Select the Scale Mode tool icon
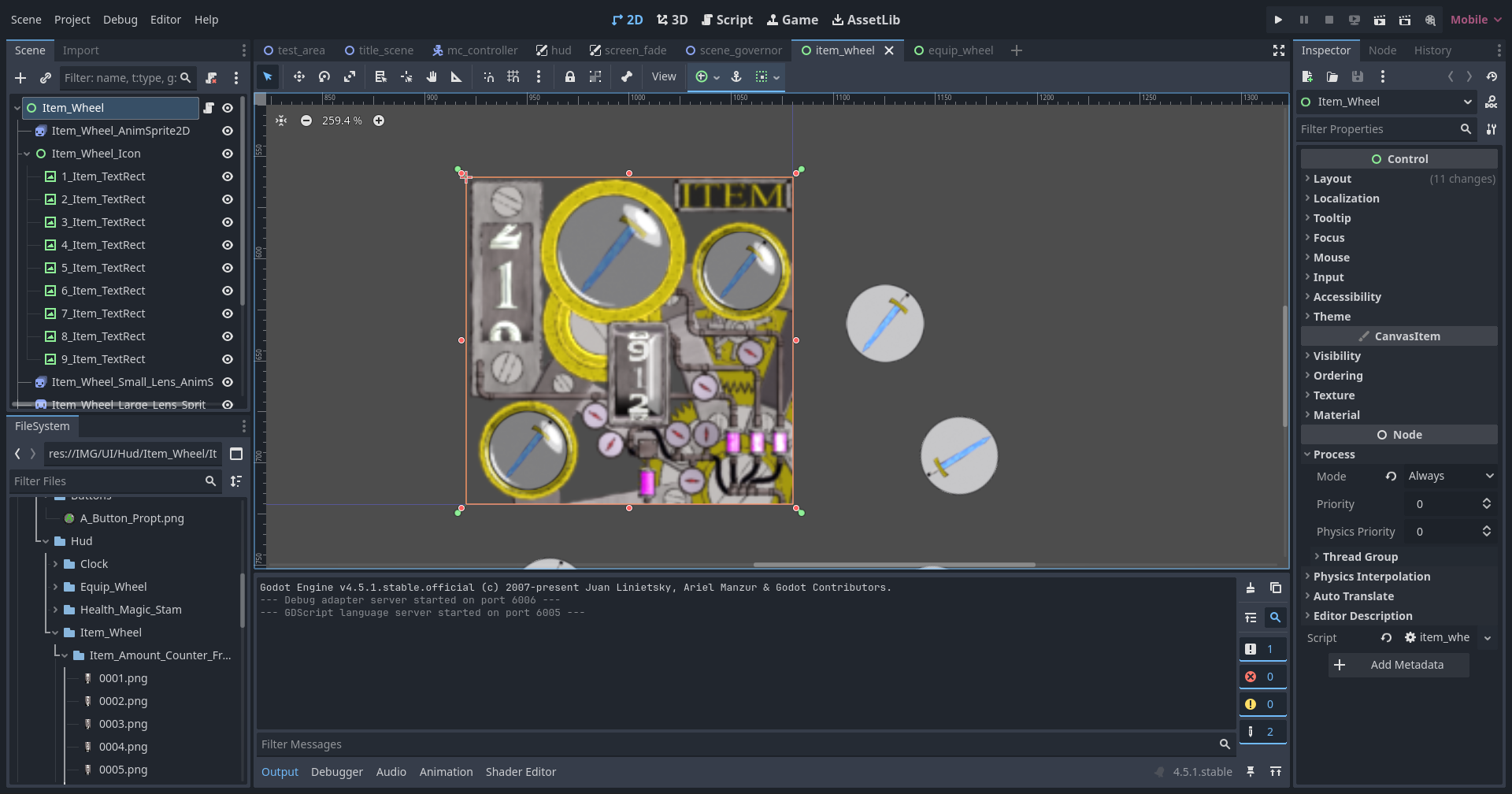Viewport: 1512px width, 794px height. [350, 76]
